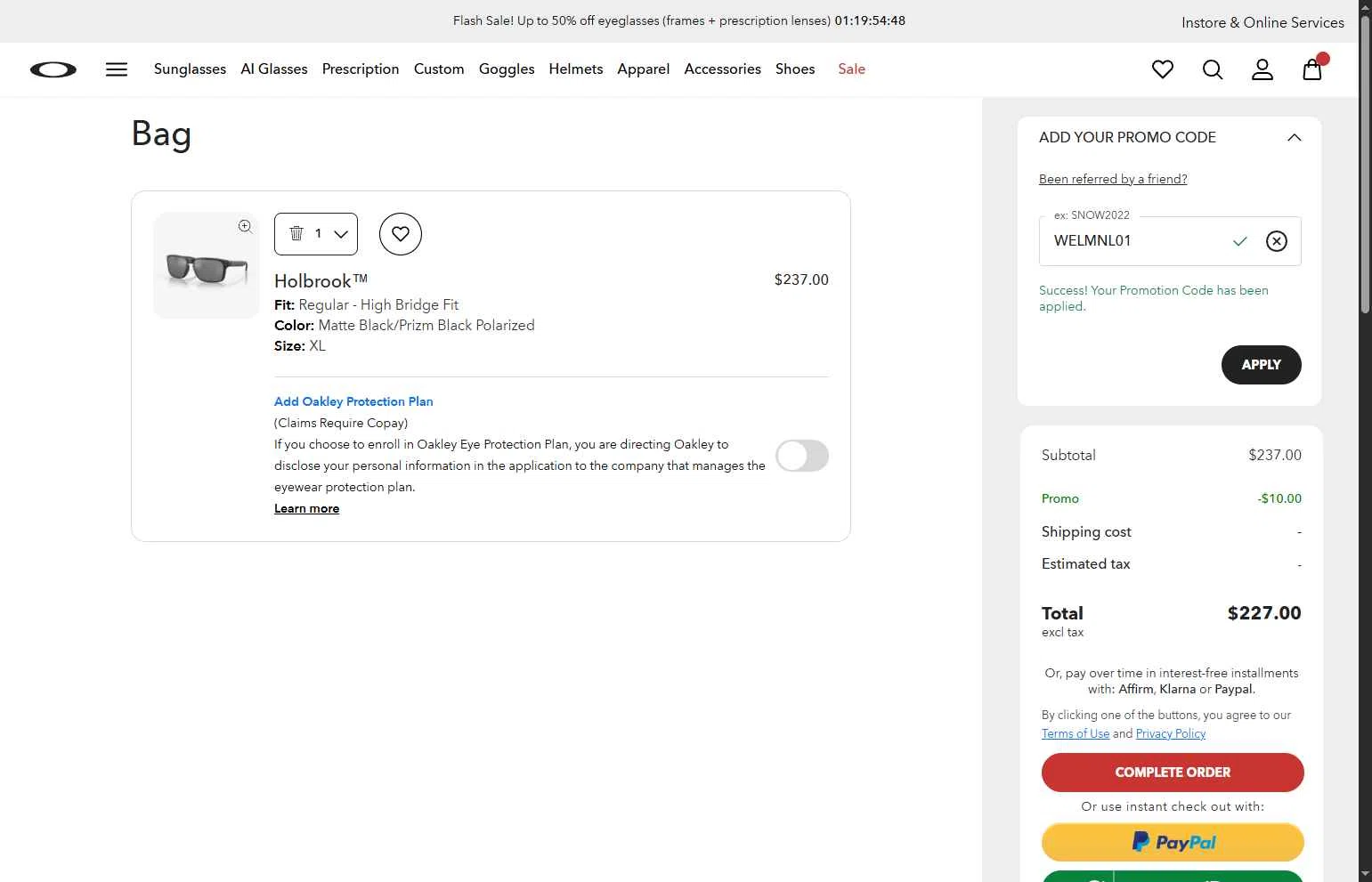This screenshot has width=1372, height=882.
Task: Click the zoom icon on product image
Action: pyautogui.click(x=245, y=226)
